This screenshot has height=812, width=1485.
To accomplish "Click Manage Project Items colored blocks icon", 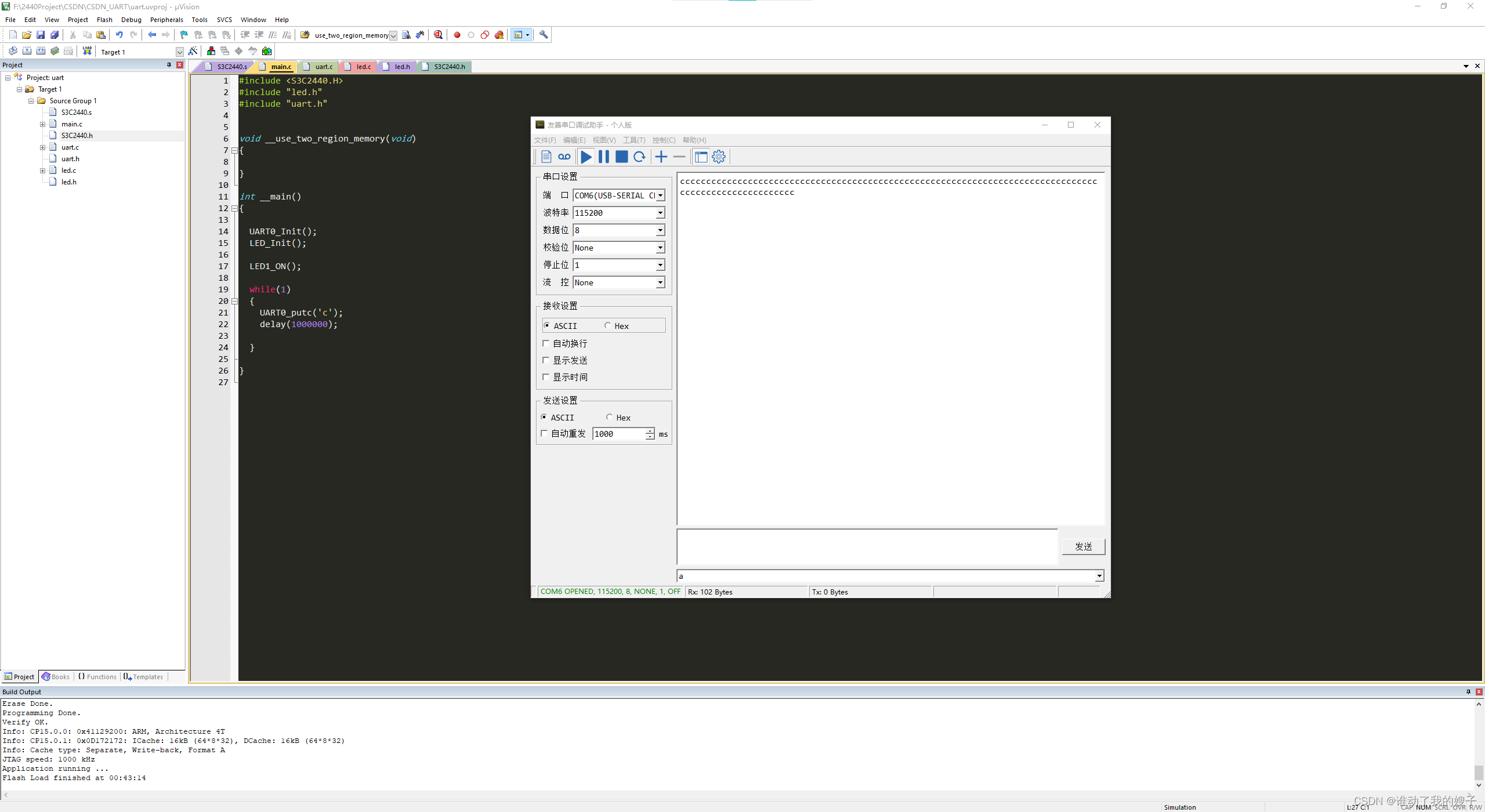I will 211,51.
